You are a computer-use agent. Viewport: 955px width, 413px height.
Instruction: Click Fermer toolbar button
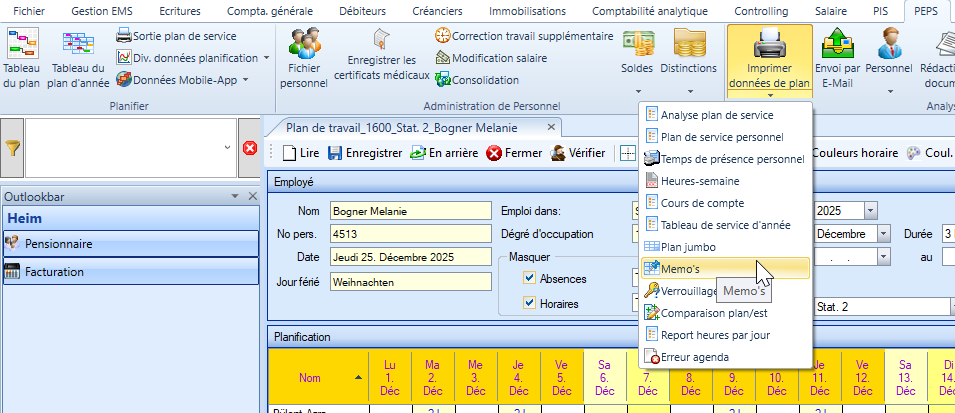[514, 154]
